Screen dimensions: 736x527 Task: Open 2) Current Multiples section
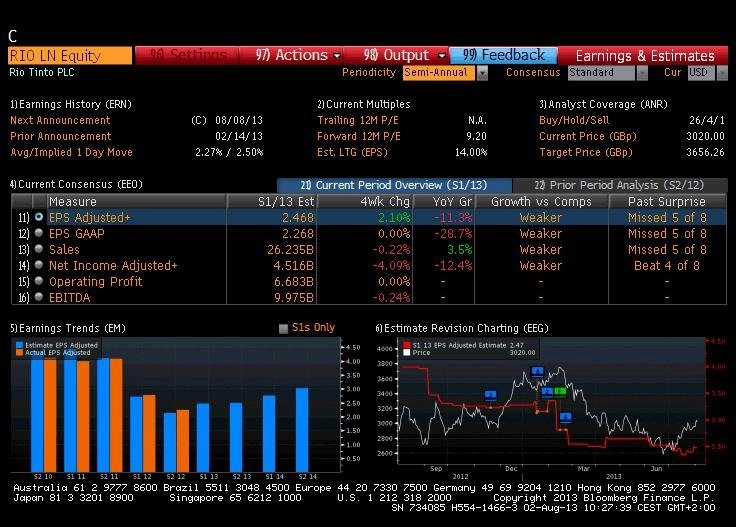pyautogui.click(x=363, y=104)
